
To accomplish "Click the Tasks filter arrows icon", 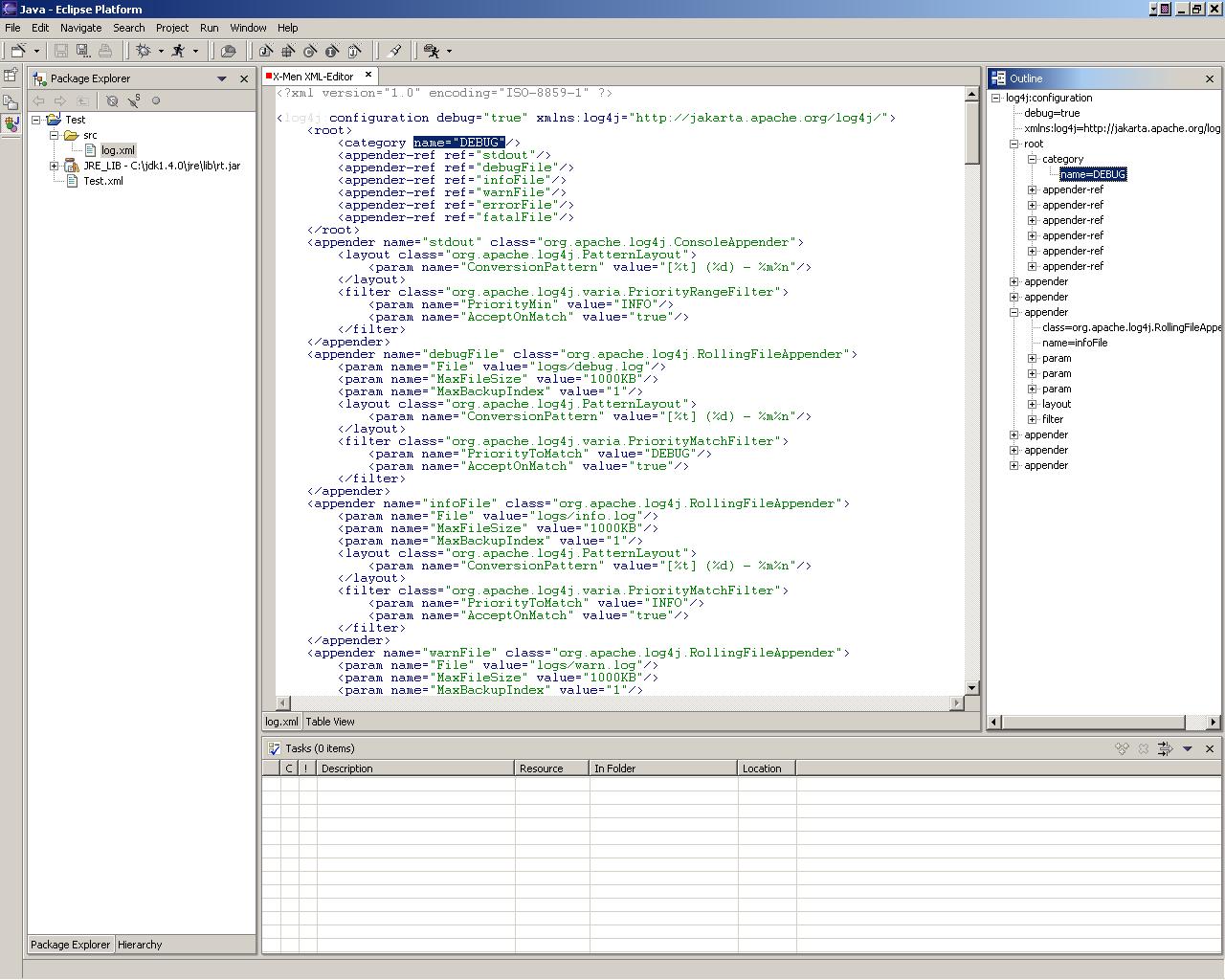I will click(x=1165, y=748).
